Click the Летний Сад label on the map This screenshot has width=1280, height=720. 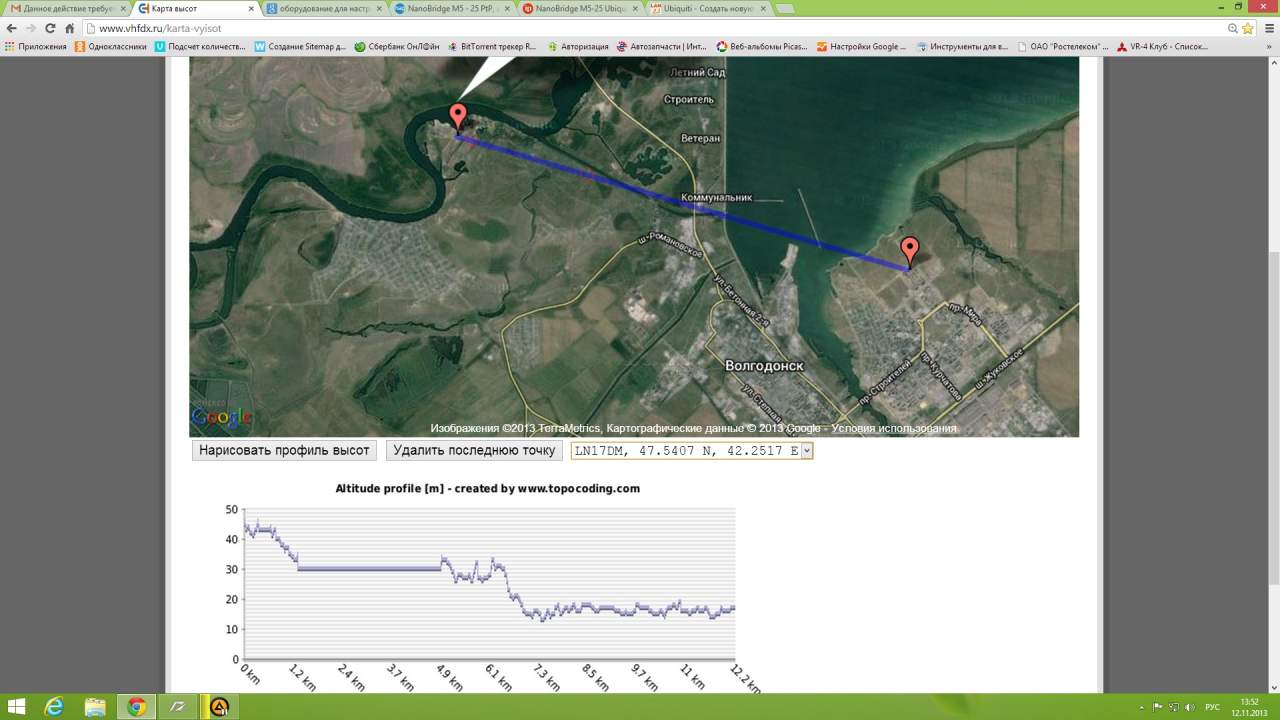(x=696, y=73)
